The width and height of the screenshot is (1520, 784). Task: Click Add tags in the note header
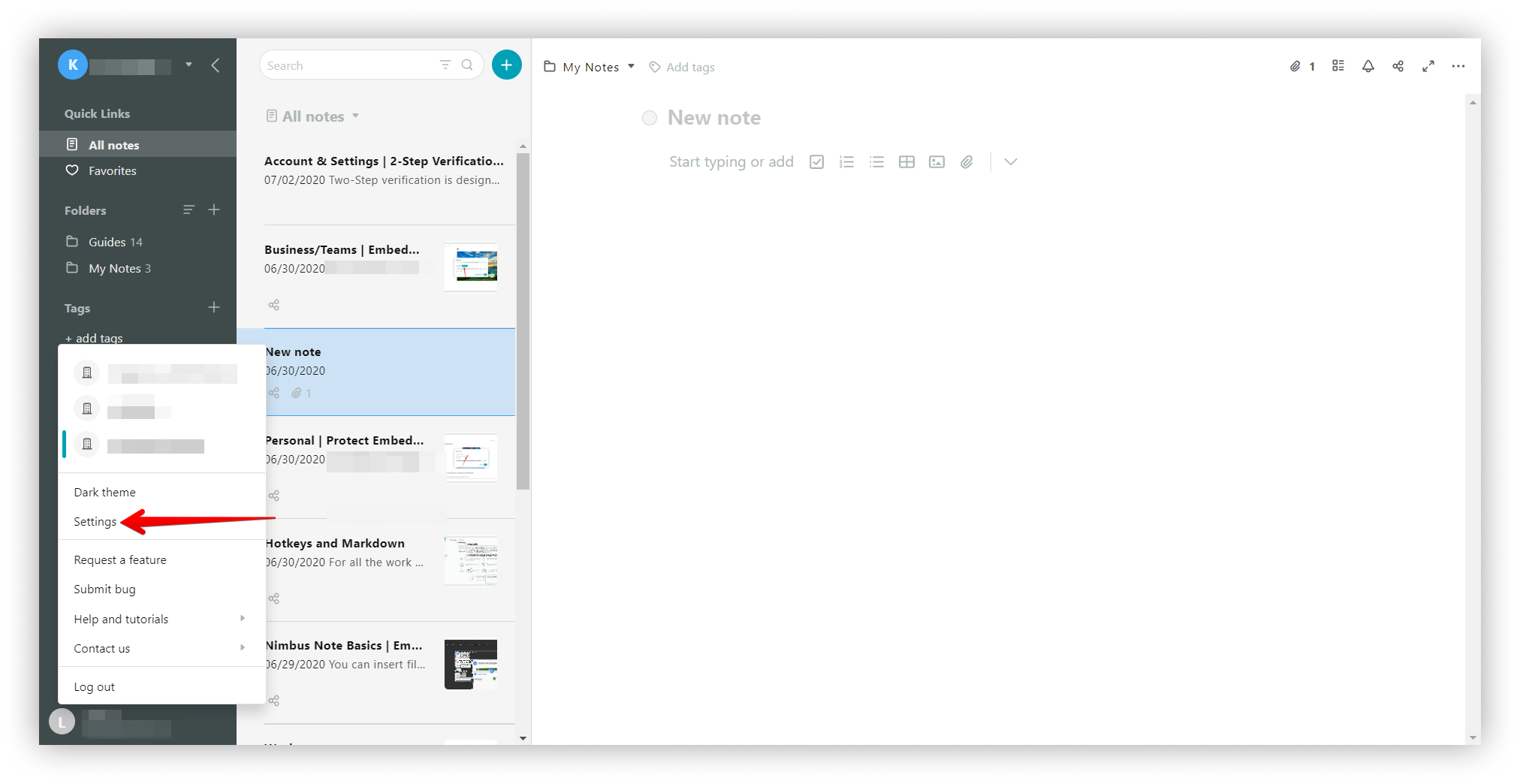coord(682,67)
